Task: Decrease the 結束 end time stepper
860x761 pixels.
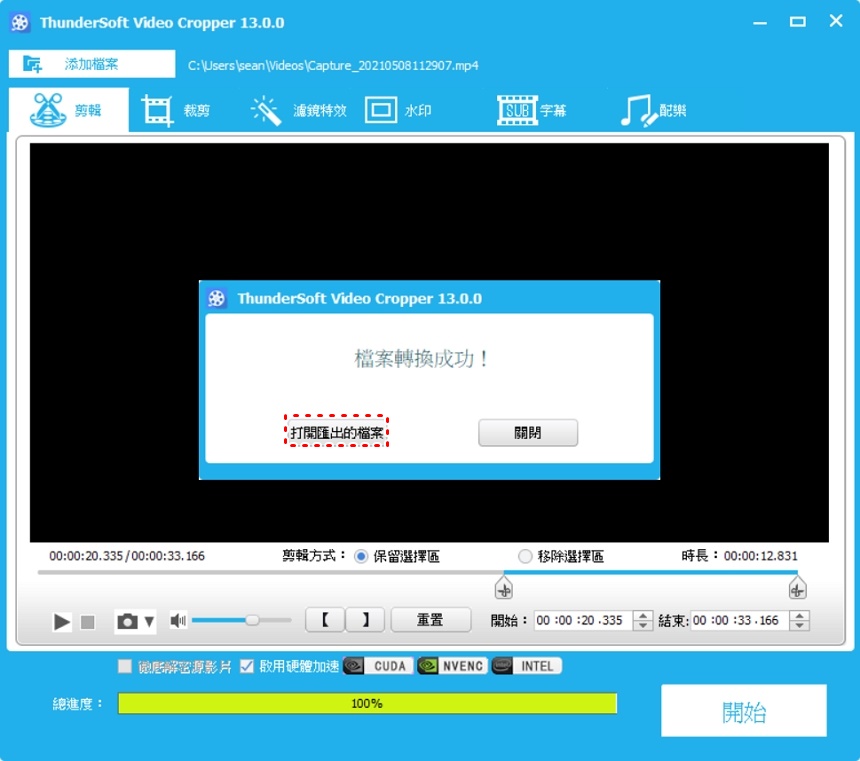Action: tap(799, 626)
